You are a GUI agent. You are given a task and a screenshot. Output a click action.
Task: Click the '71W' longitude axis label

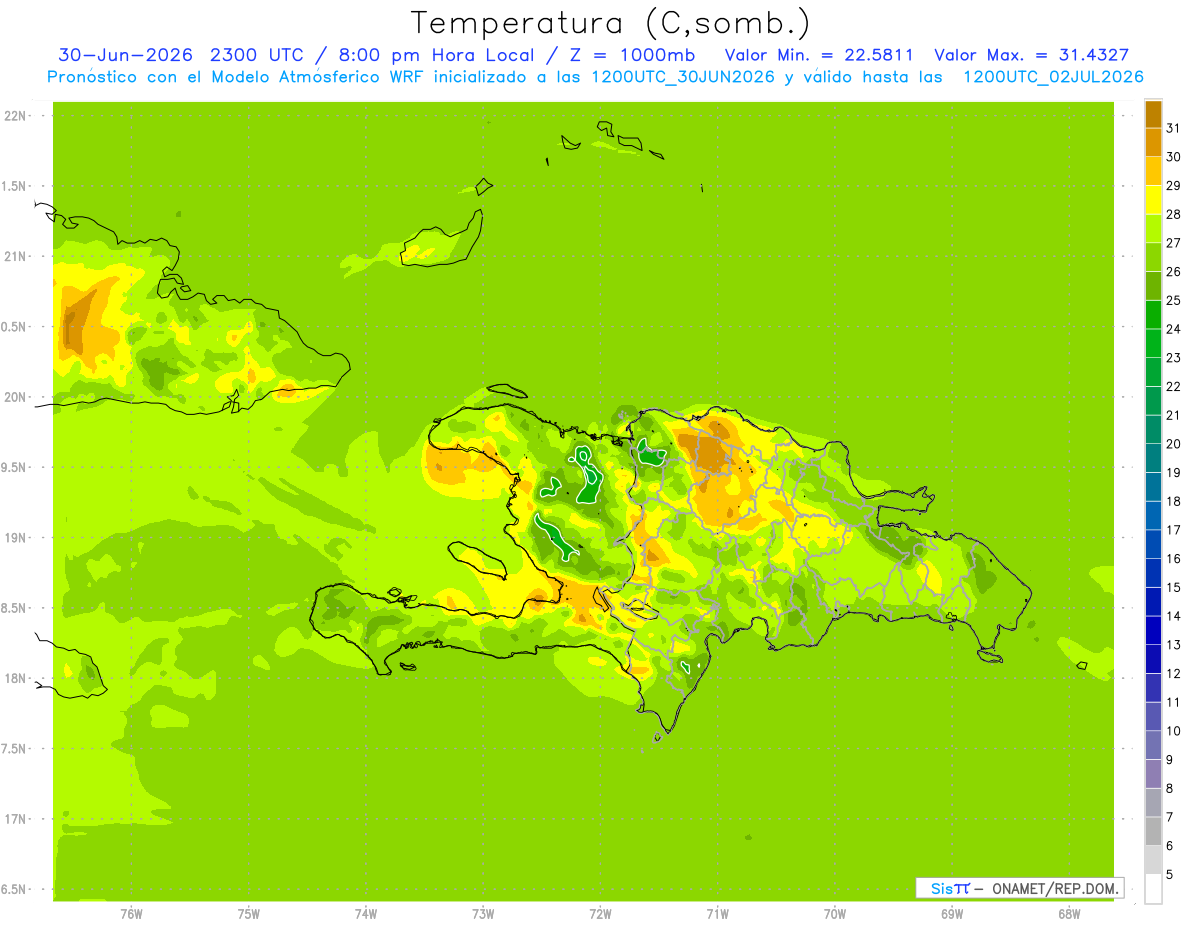pyautogui.click(x=717, y=913)
